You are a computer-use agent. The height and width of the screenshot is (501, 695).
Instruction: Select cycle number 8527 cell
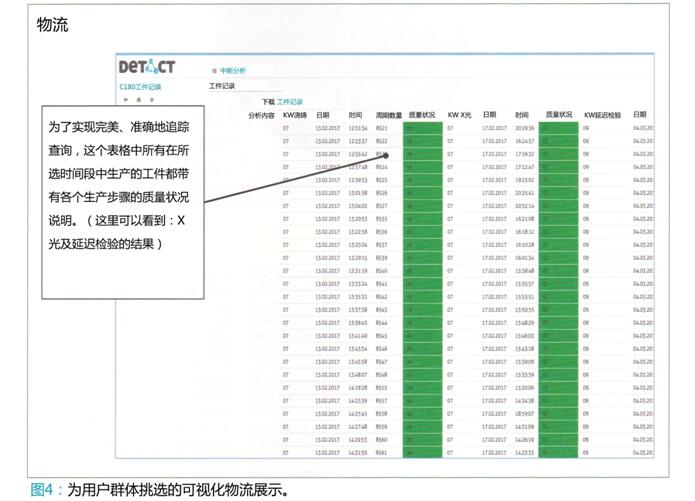pyautogui.click(x=382, y=206)
